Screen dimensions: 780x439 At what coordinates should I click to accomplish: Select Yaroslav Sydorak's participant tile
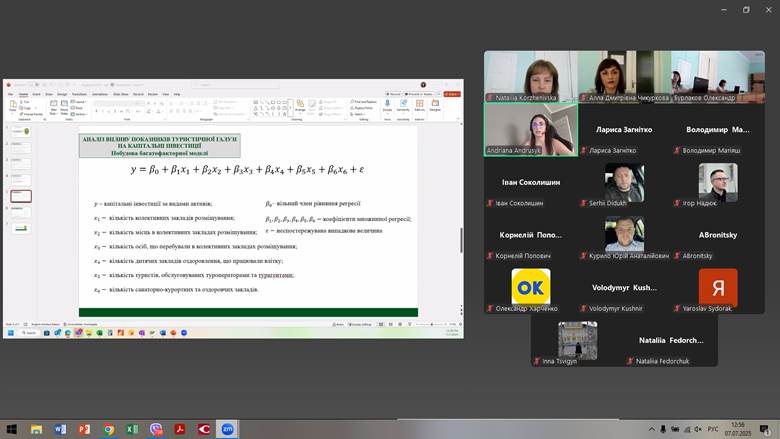[717, 288]
